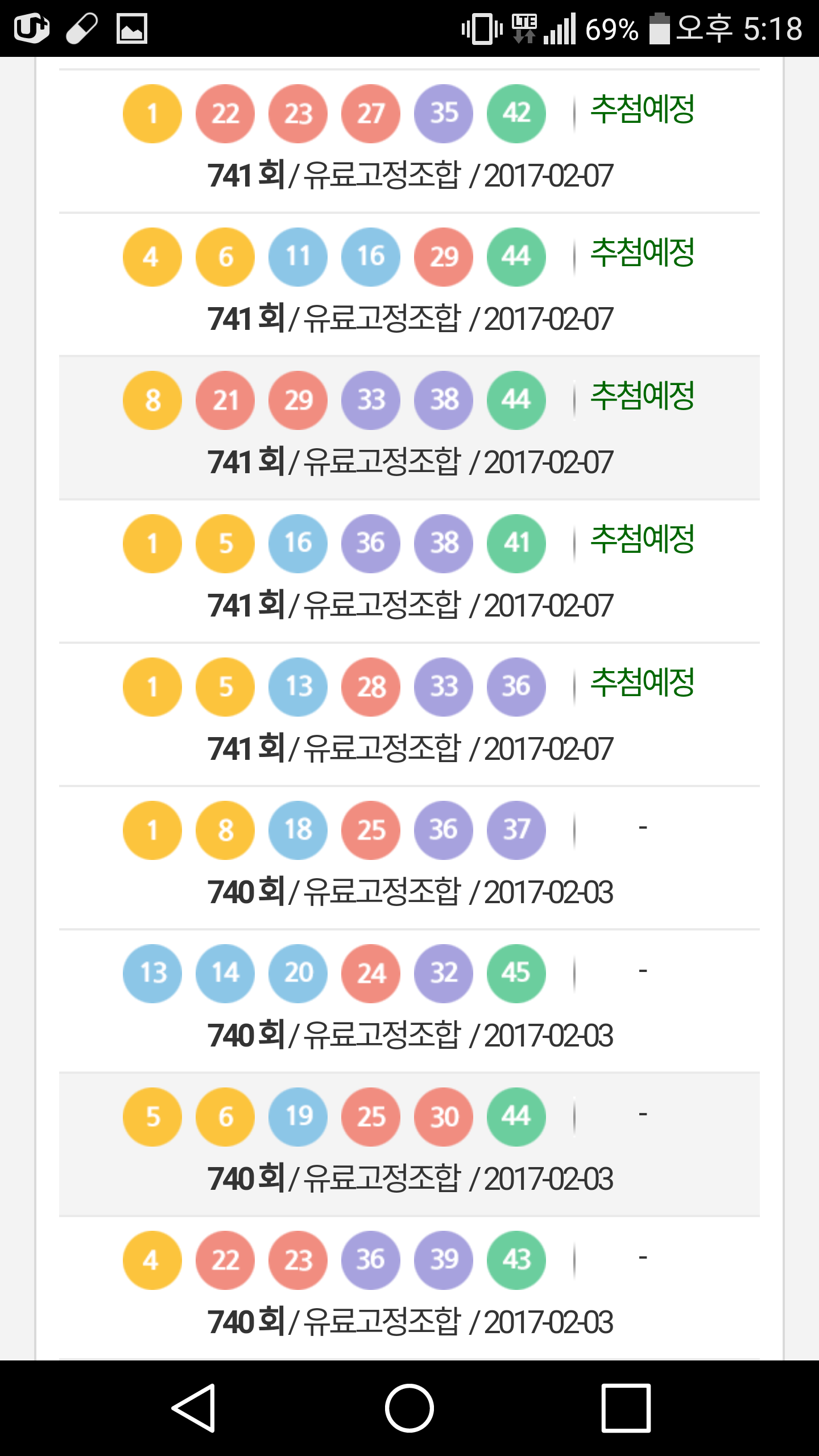Tap the battery icon in status bar
The width and height of the screenshot is (819, 1456).
(x=660, y=28)
